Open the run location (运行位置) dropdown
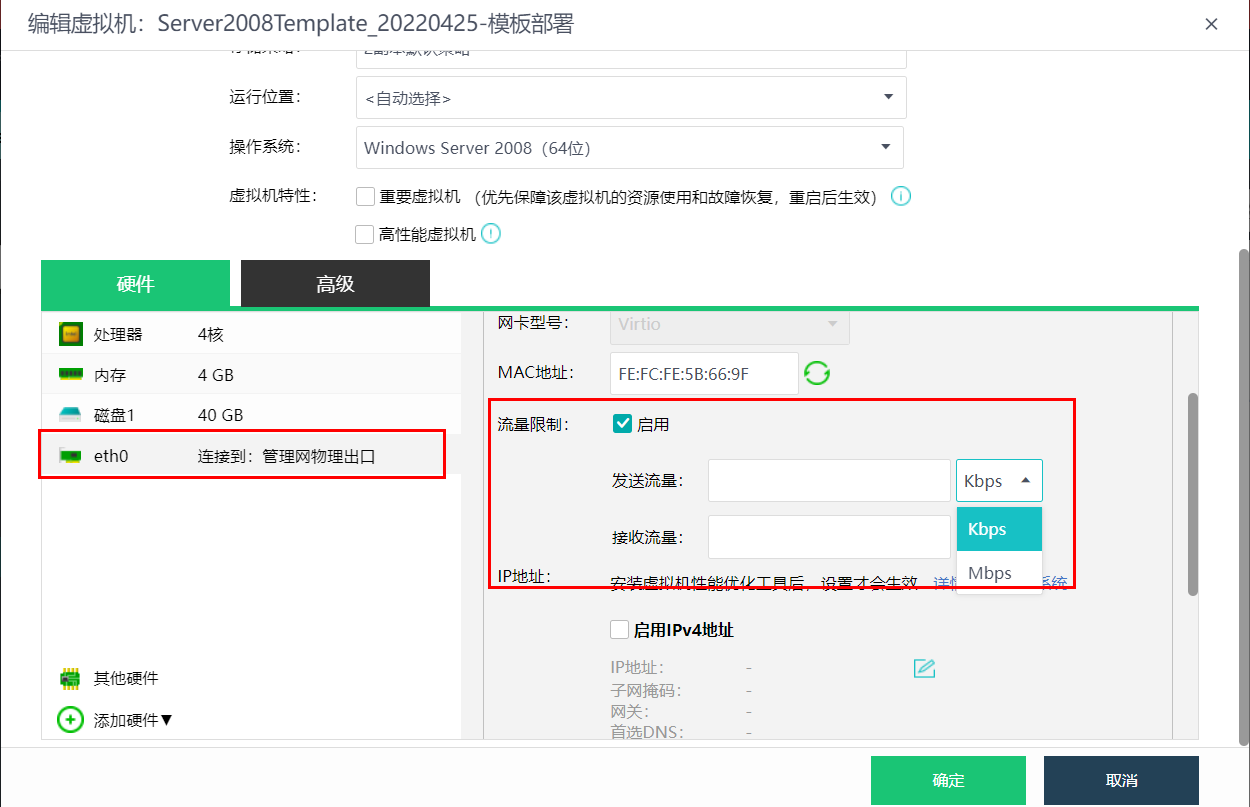This screenshot has height=807, width=1250. (631, 98)
